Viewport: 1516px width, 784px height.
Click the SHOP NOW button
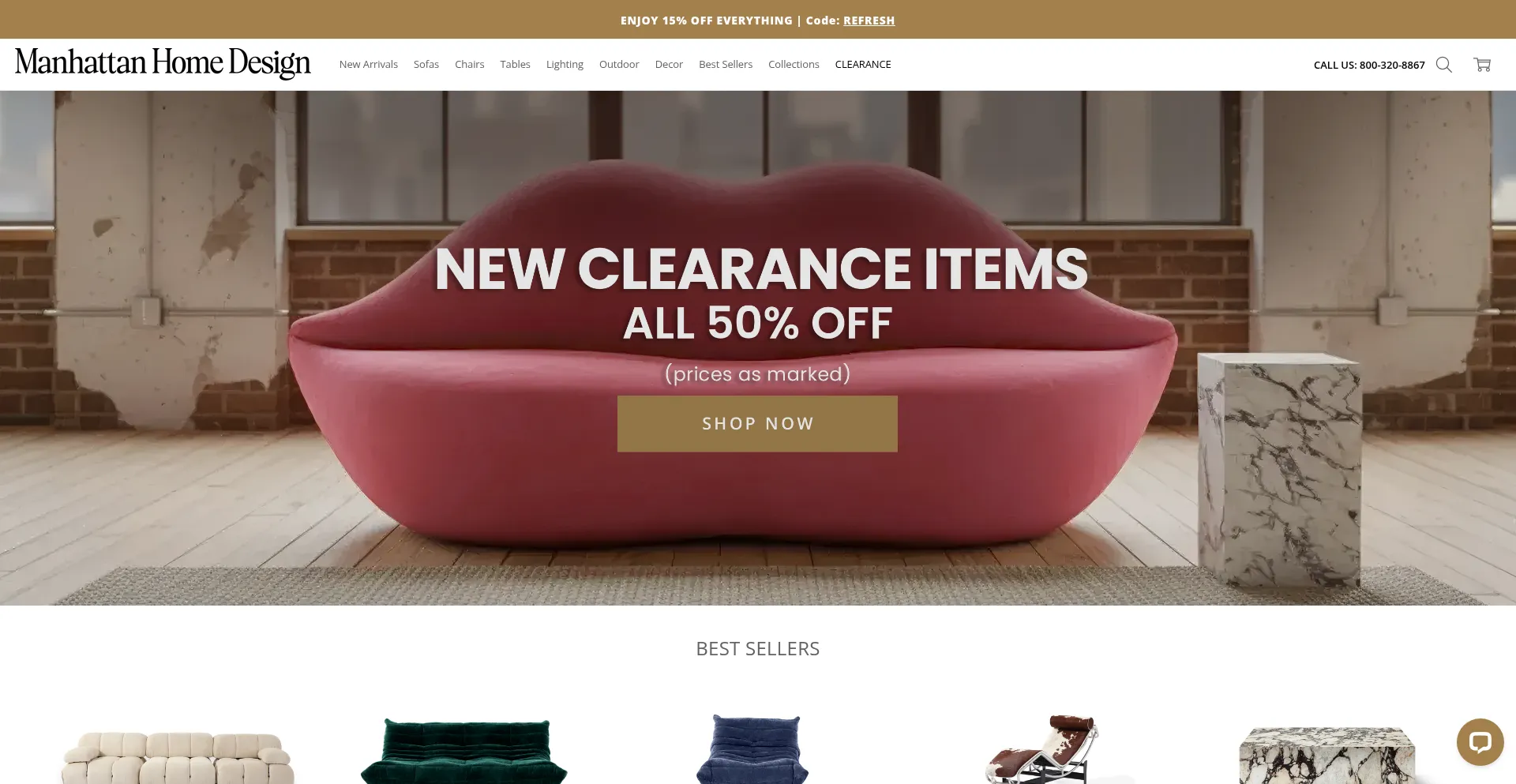(757, 424)
